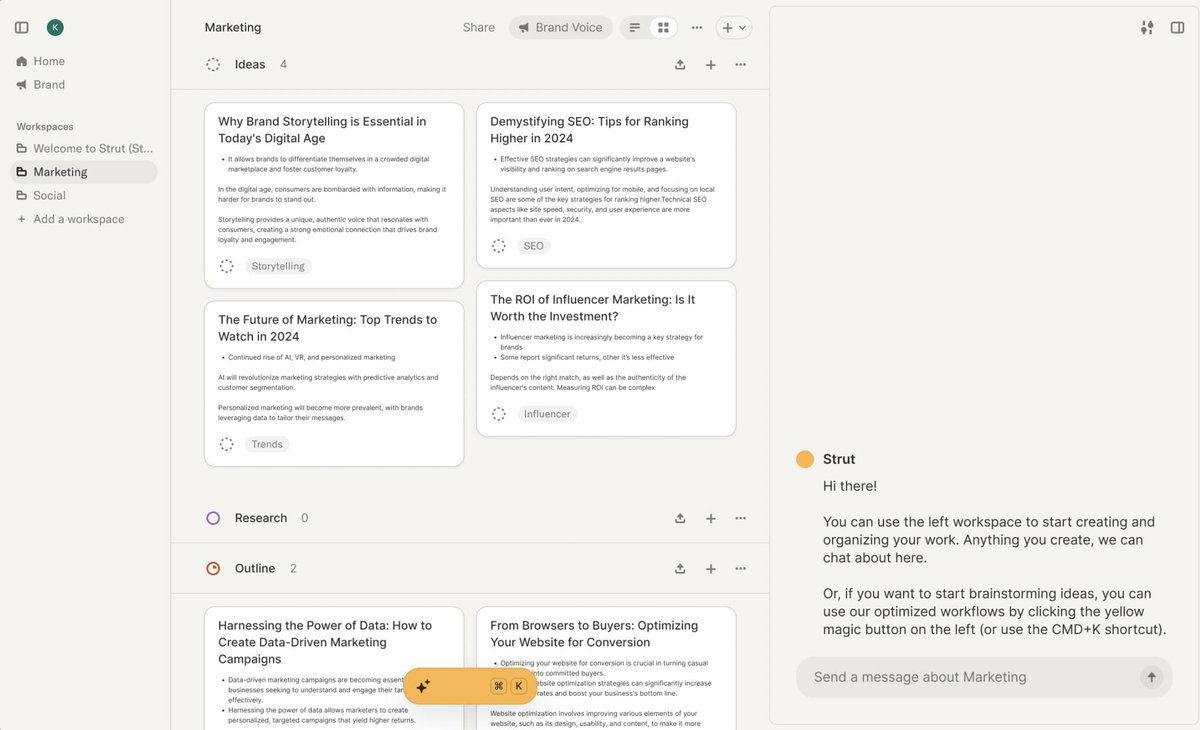Export the Ideas section
The height and width of the screenshot is (730, 1200).
coord(680,65)
